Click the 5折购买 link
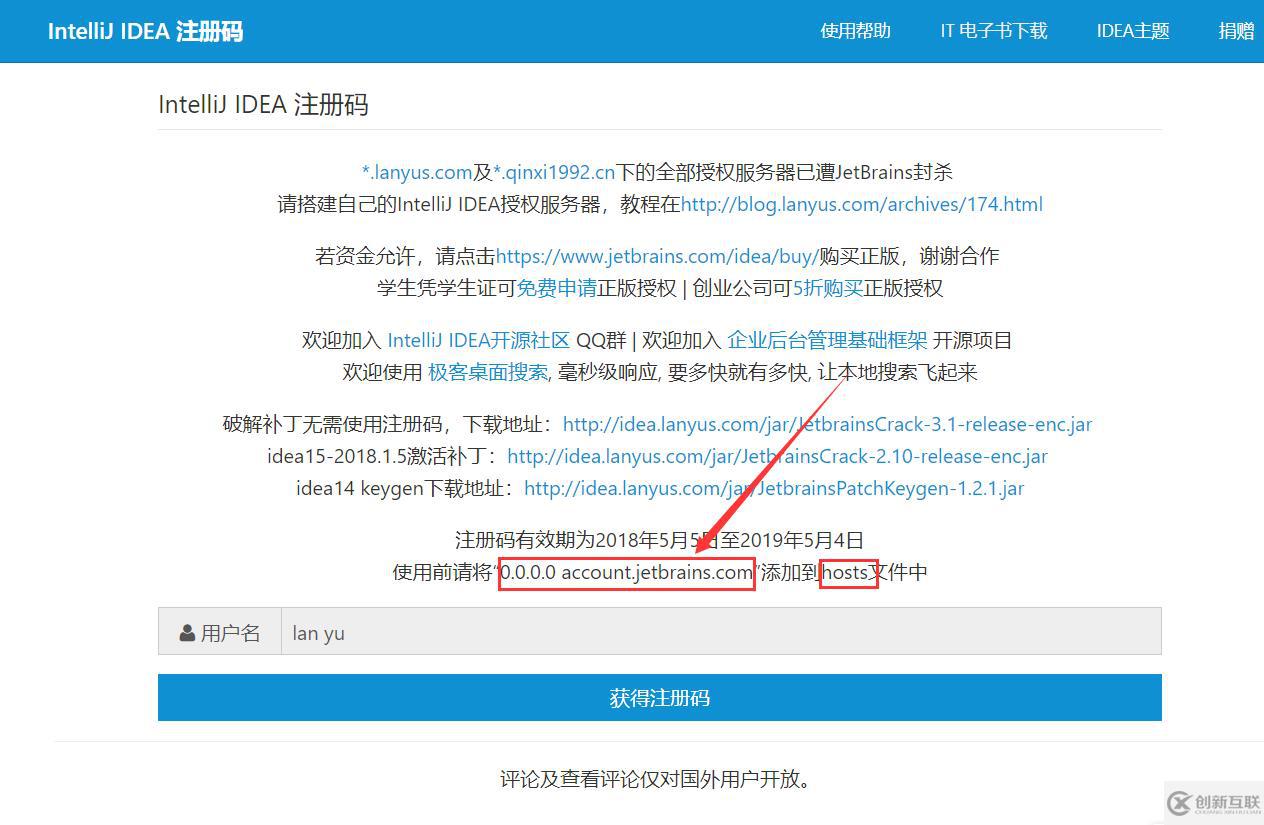The width and height of the screenshot is (1264, 825). click(827, 288)
